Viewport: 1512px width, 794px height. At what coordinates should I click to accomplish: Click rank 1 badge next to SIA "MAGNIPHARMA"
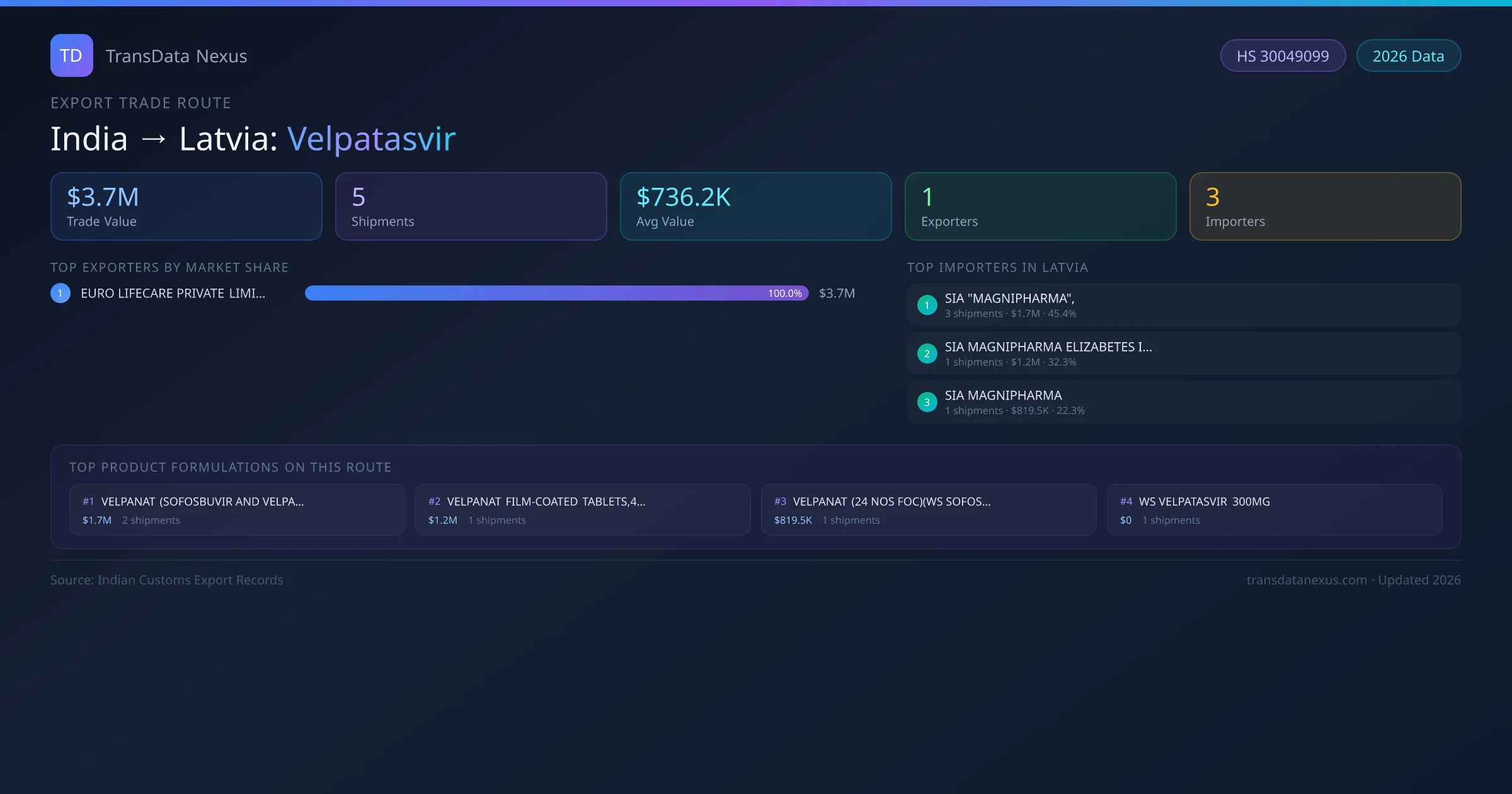click(x=927, y=305)
